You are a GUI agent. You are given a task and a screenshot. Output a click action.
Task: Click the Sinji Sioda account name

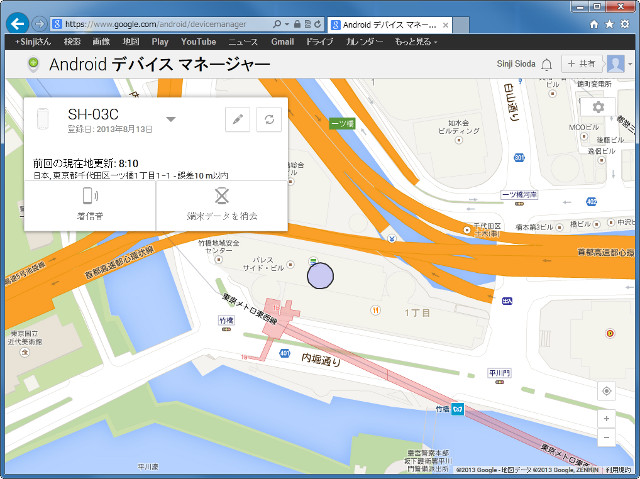[x=516, y=64]
